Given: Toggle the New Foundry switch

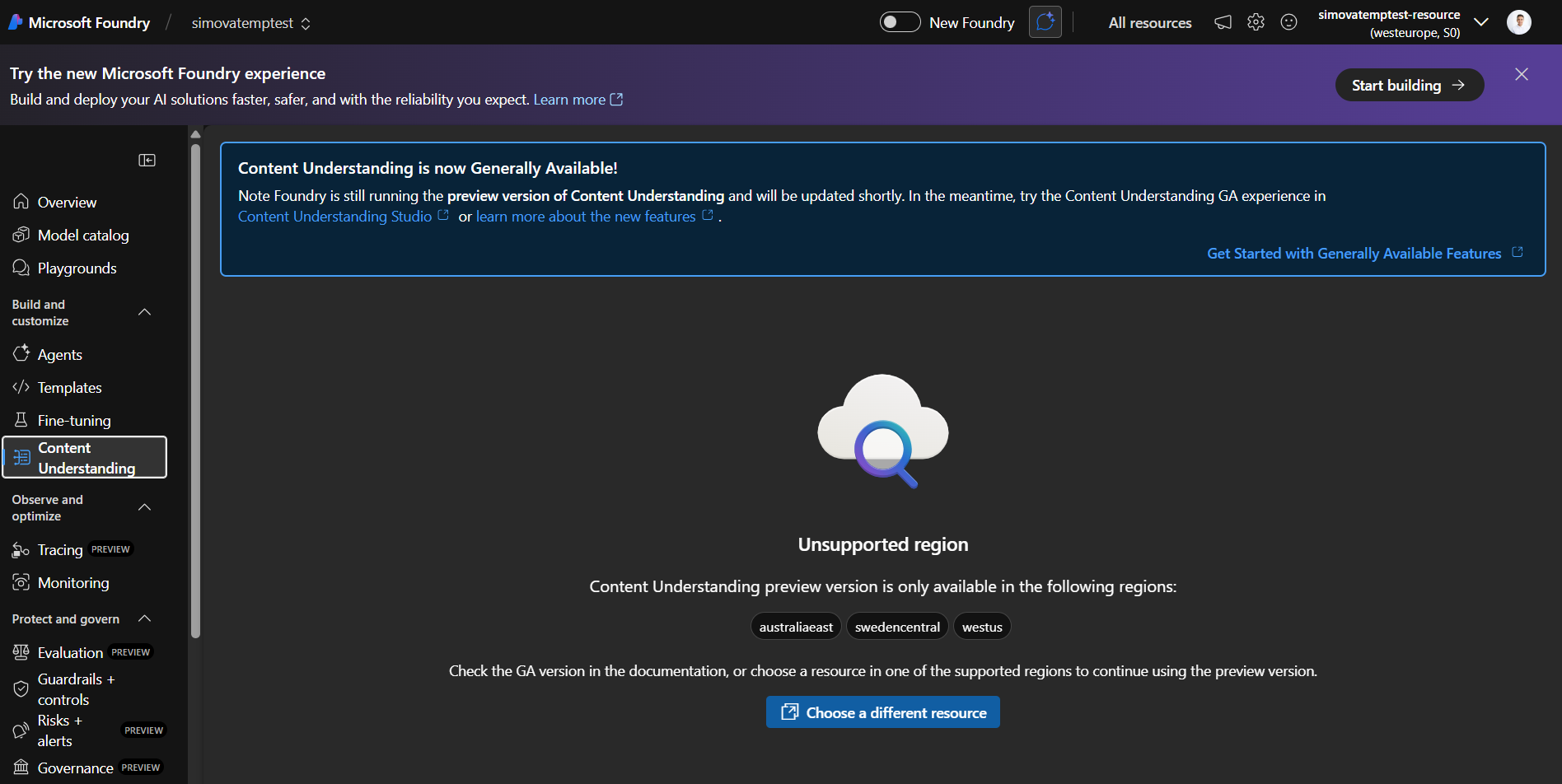Looking at the screenshot, I should (x=900, y=22).
